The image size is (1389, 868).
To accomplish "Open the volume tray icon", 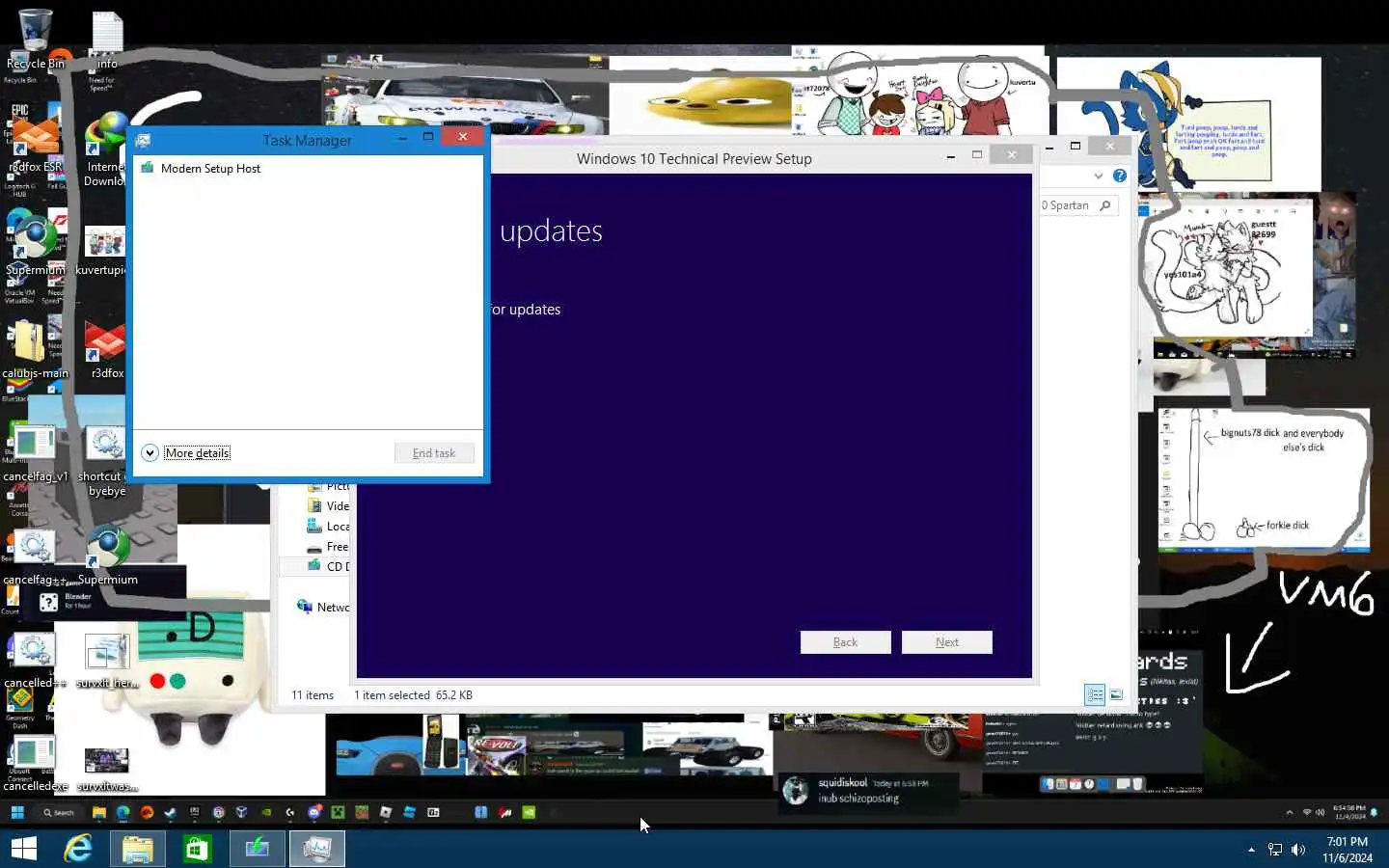I will pos(1298,850).
